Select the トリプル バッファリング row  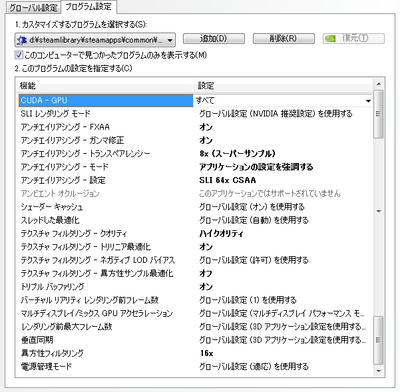(195, 287)
